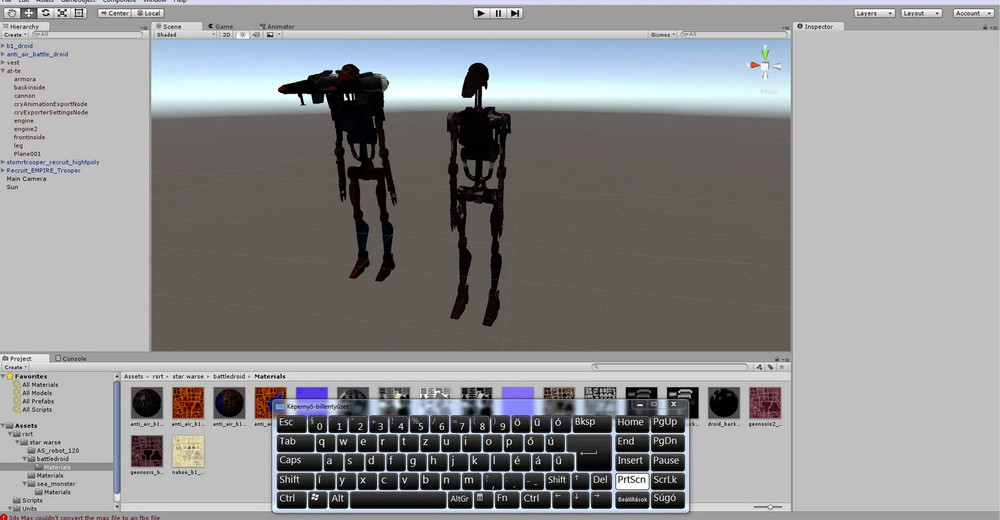Viewport: 1000px width, 520px height.
Task: Open the Layers dropdown
Action: 874,13
